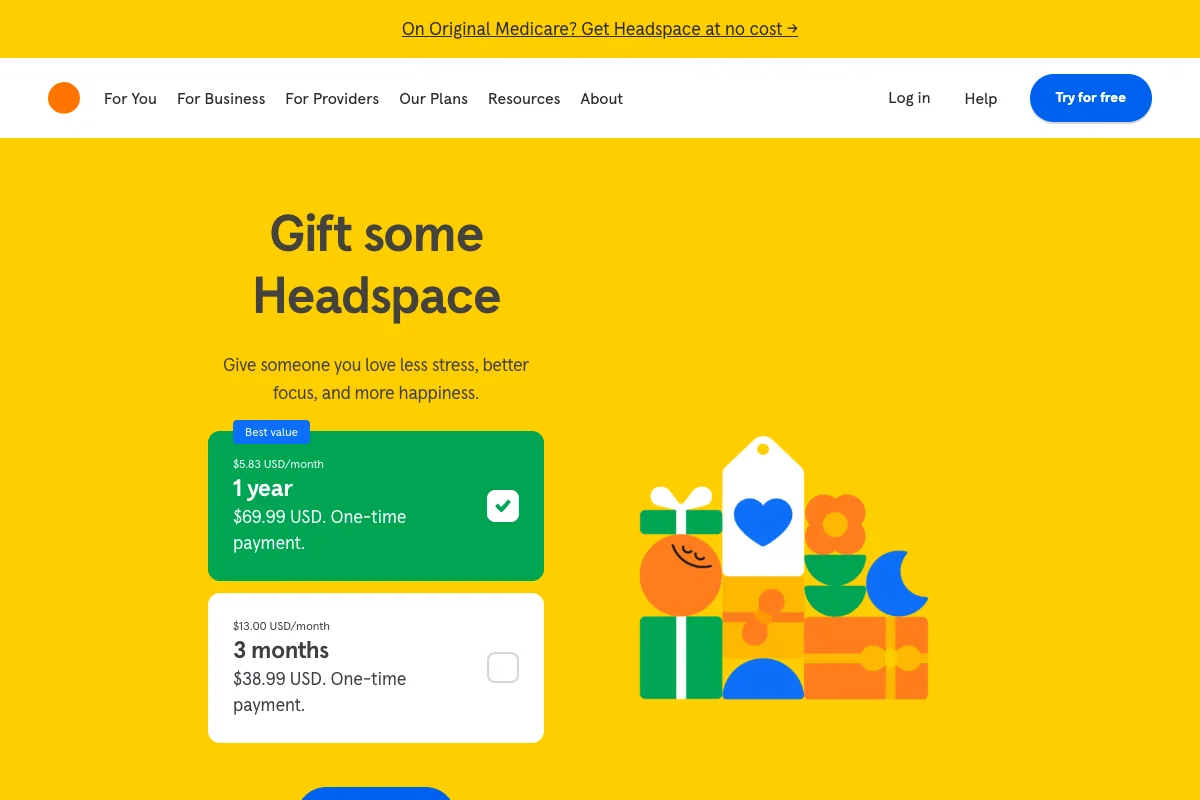This screenshot has height=800, width=1200.
Task: Open the Original Medicare banner link
Action: tap(600, 29)
